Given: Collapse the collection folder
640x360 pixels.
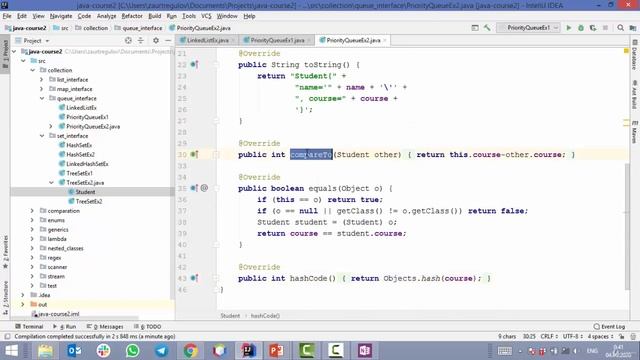Looking at the screenshot, I should click(x=33, y=70).
